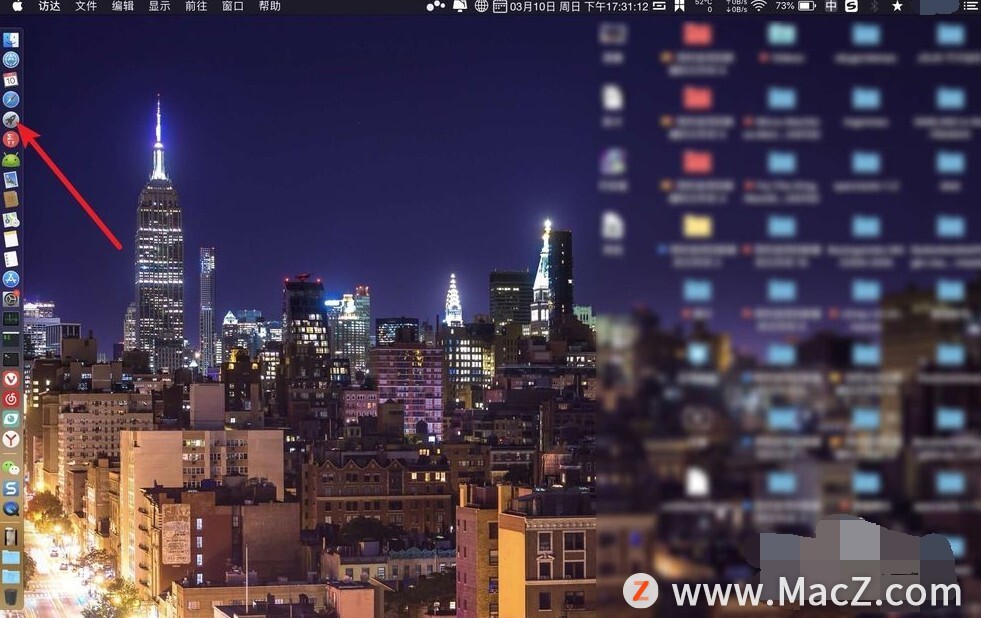This screenshot has width=981, height=618.
Task: Open the Apple menu
Action: pos(17,6)
